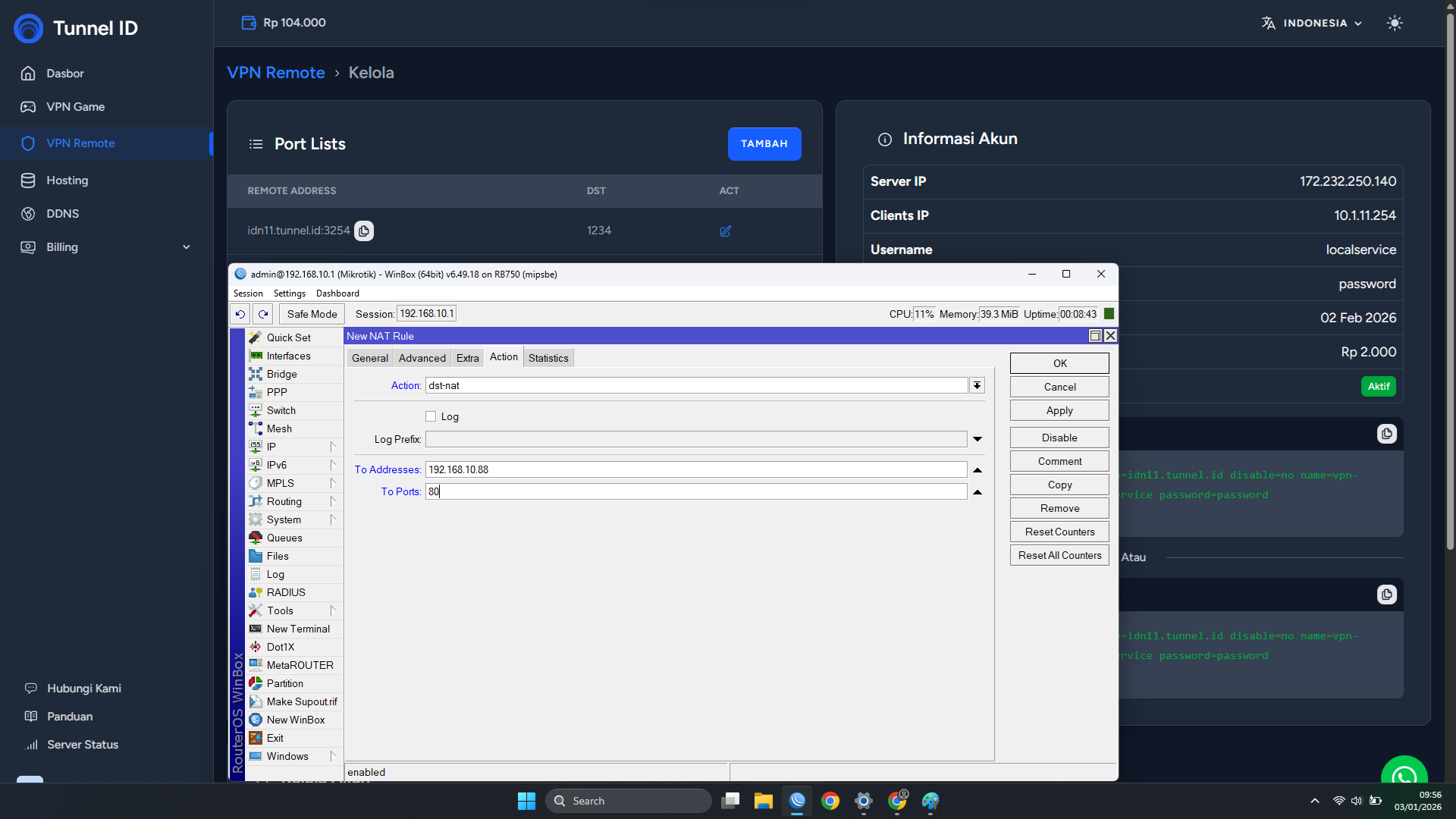Click the To Addresses input field
Image resolution: width=1456 pixels, height=819 pixels.
click(x=695, y=469)
